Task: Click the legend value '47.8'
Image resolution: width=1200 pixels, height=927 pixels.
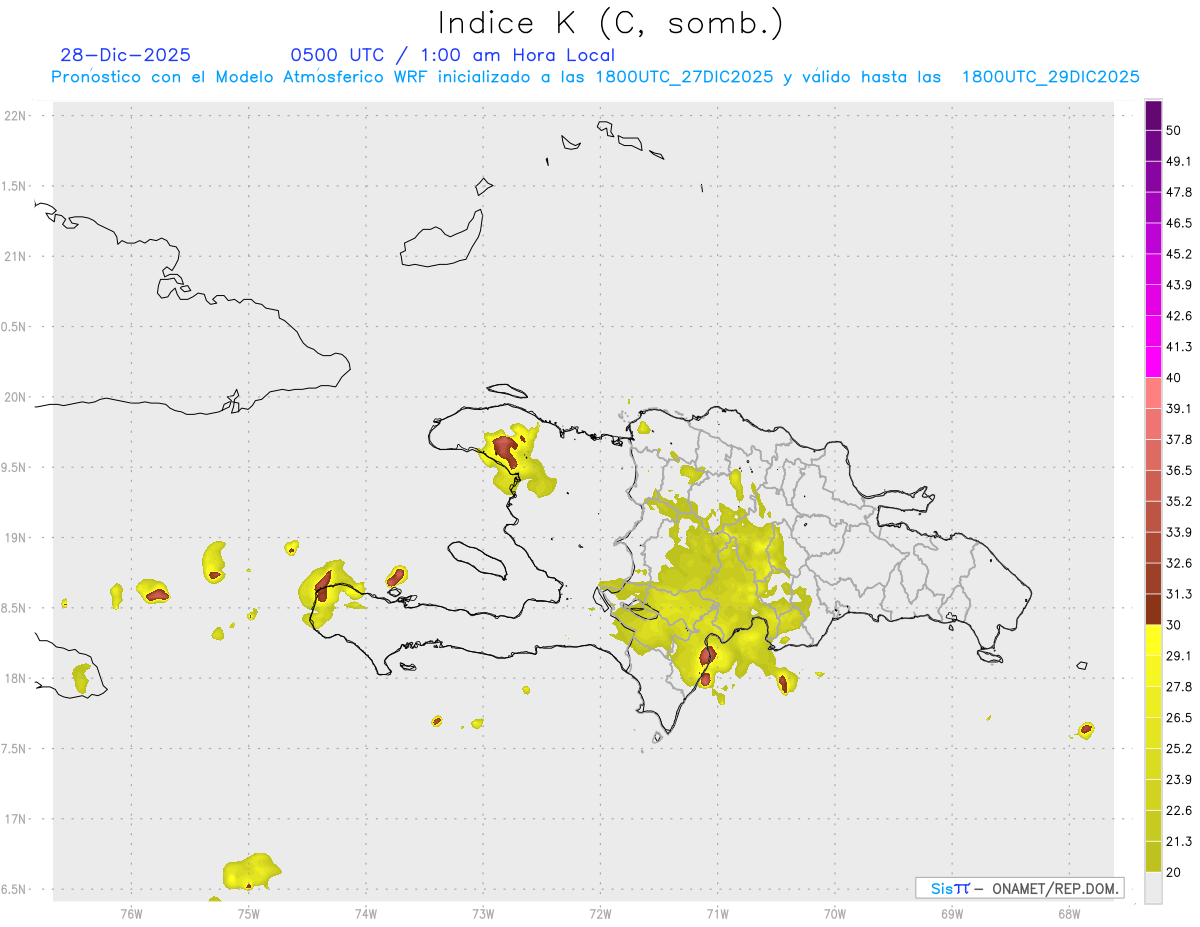Action: (x=1179, y=192)
